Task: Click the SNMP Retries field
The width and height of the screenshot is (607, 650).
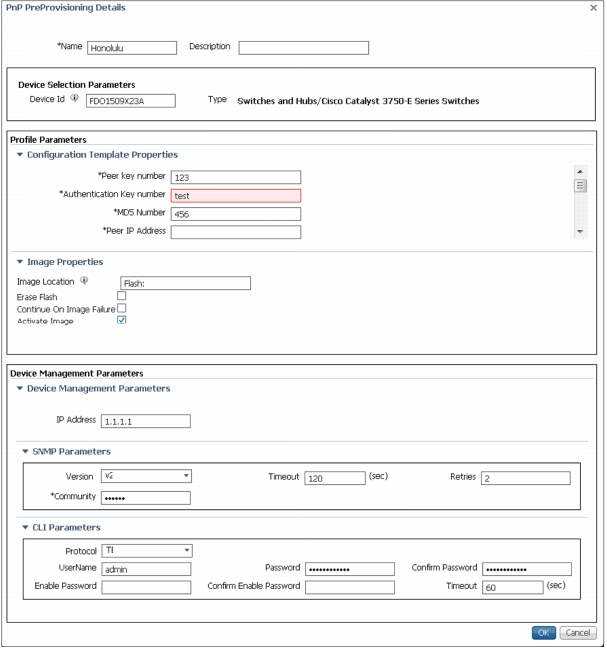Action: tap(526, 478)
